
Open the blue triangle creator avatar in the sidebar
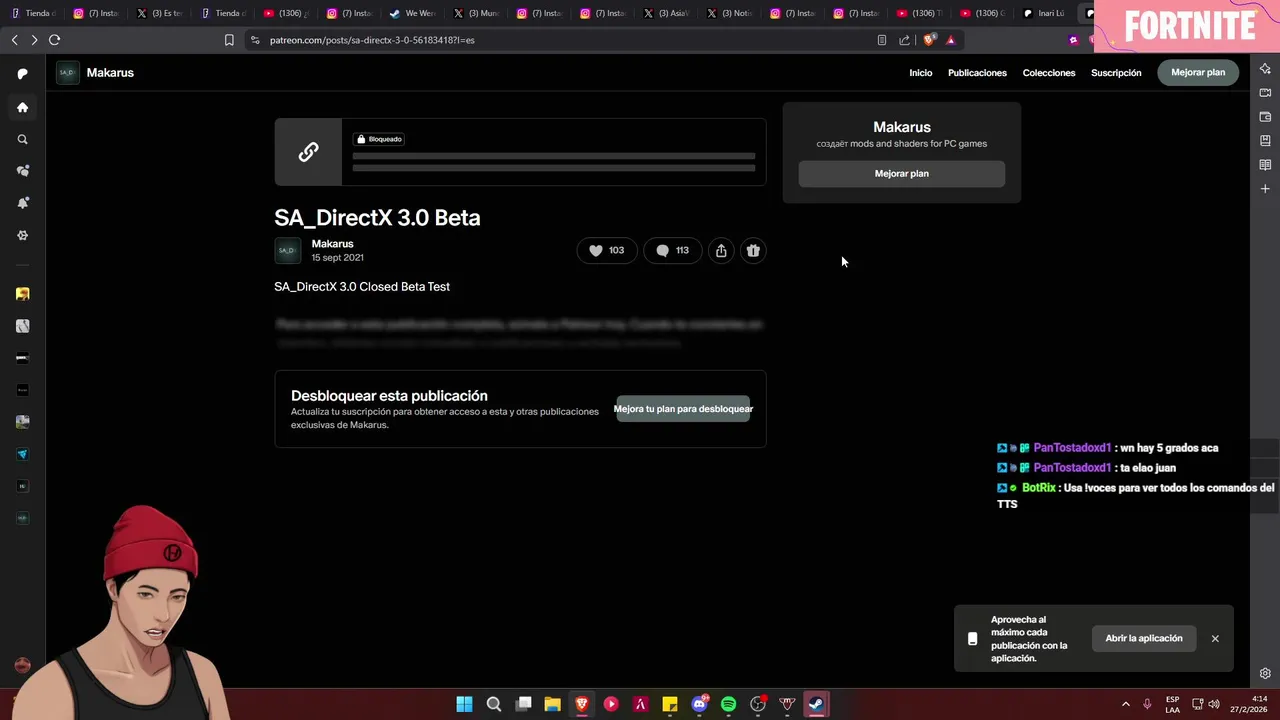22,454
